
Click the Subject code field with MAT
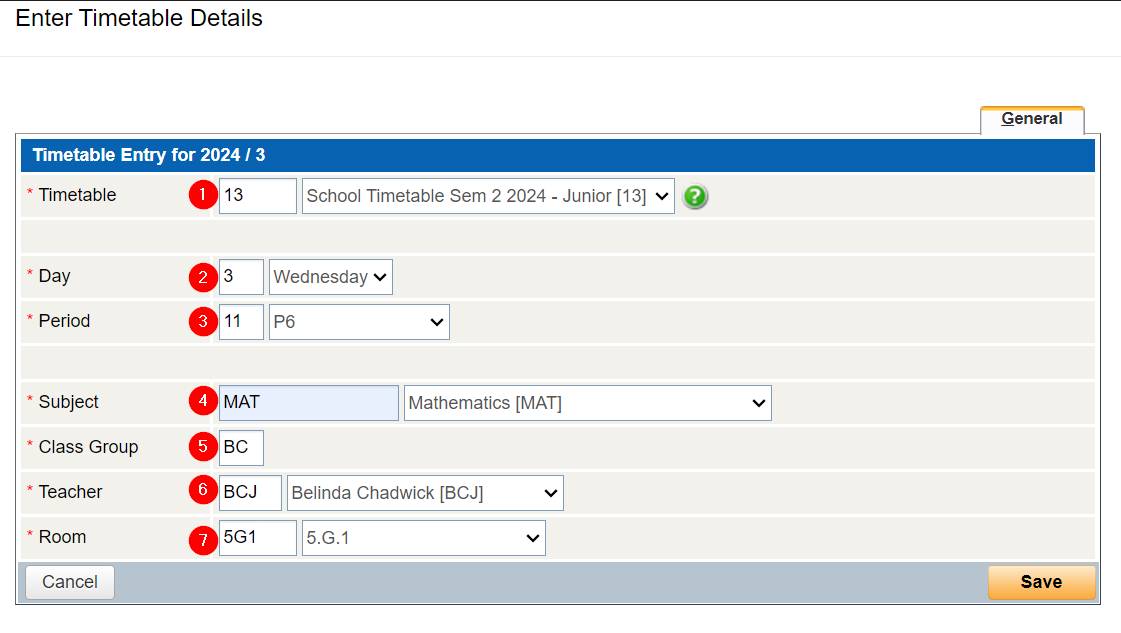[x=308, y=403]
